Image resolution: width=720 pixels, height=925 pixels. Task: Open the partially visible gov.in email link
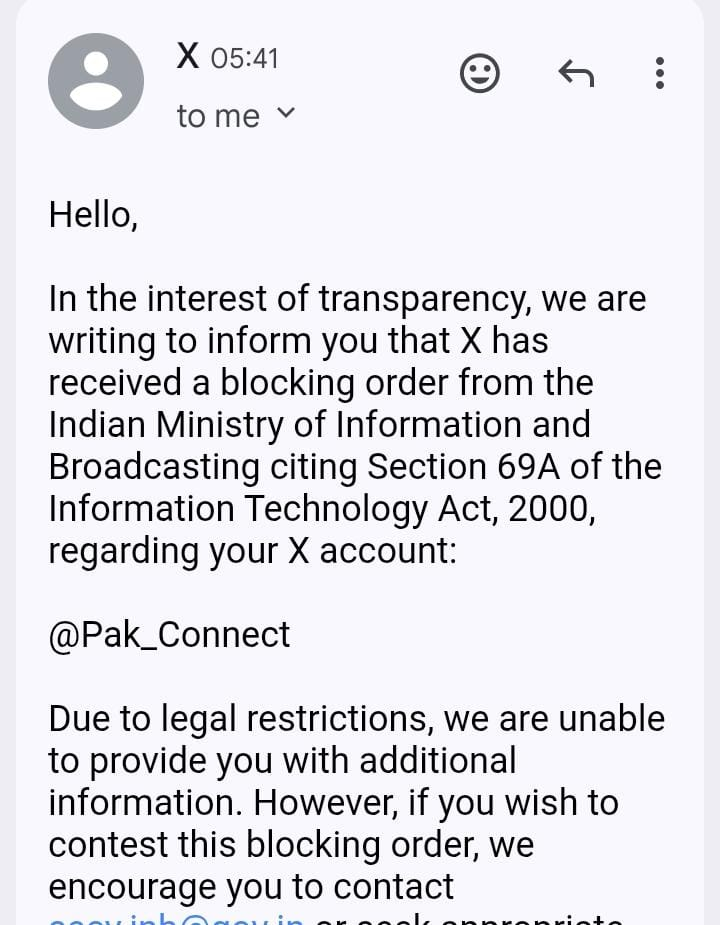point(176,918)
